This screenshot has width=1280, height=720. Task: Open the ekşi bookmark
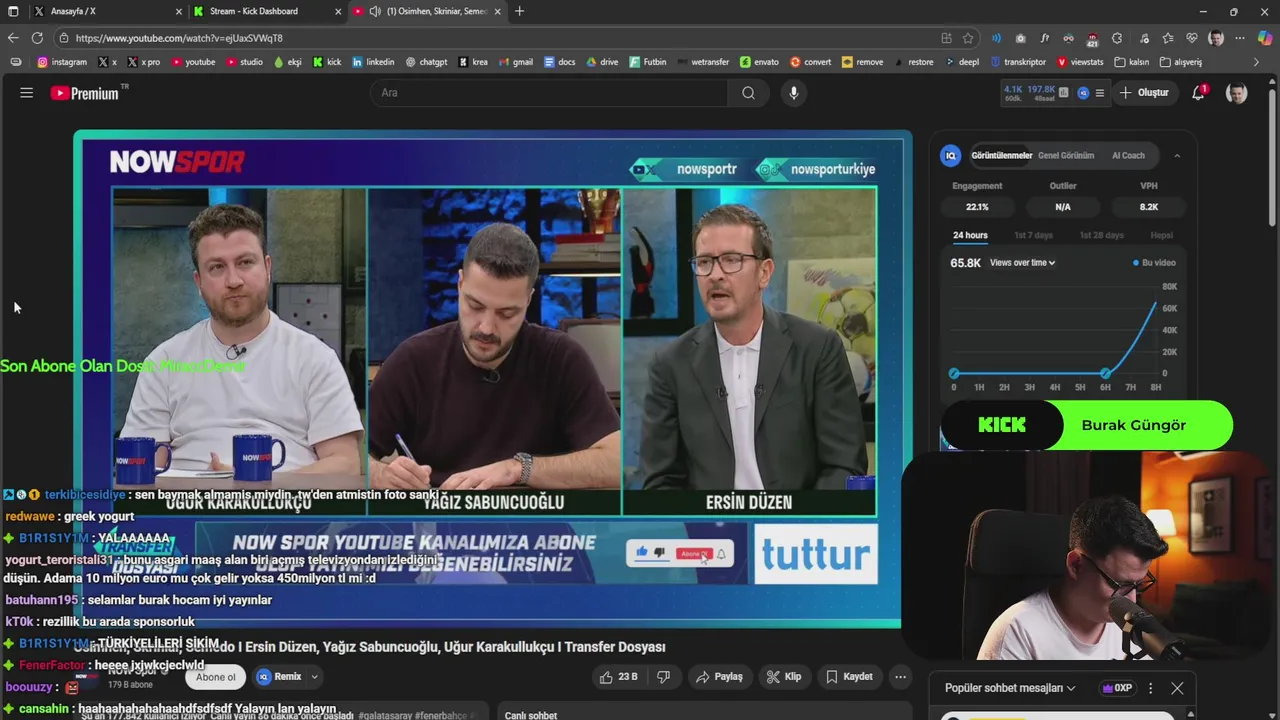[287, 62]
